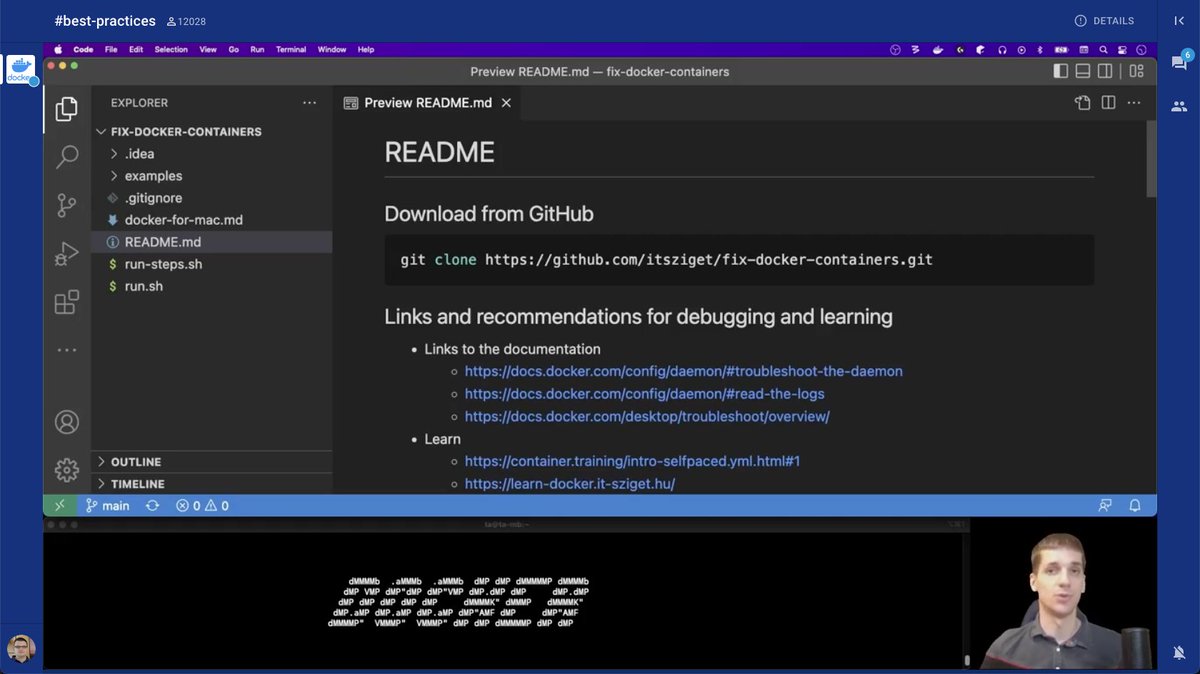Open the chat icon with badge 6
This screenshot has width=1200, height=674.
click(1179, 62)
